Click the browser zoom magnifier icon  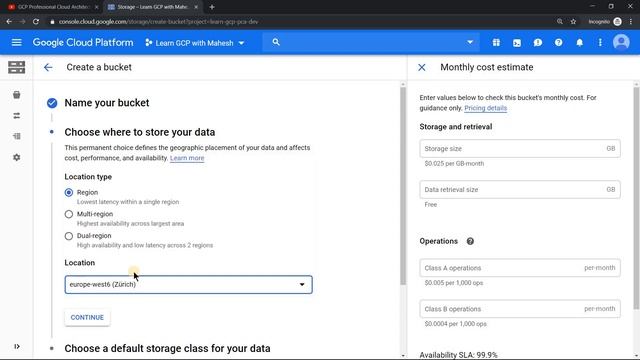[560, 22]
